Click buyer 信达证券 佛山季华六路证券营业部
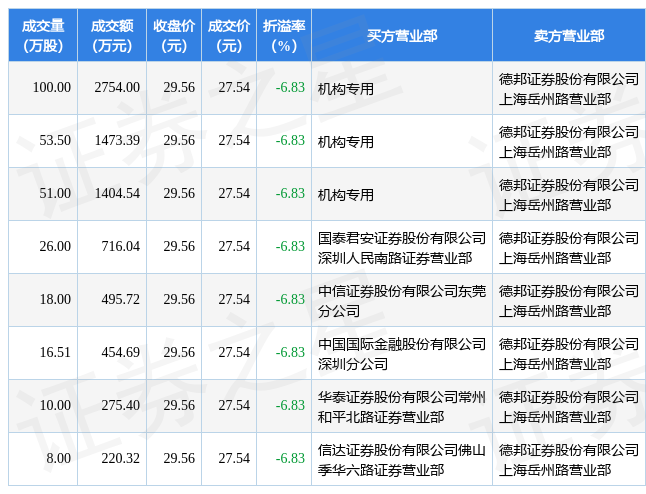646x494 pixels. point(402,460)
